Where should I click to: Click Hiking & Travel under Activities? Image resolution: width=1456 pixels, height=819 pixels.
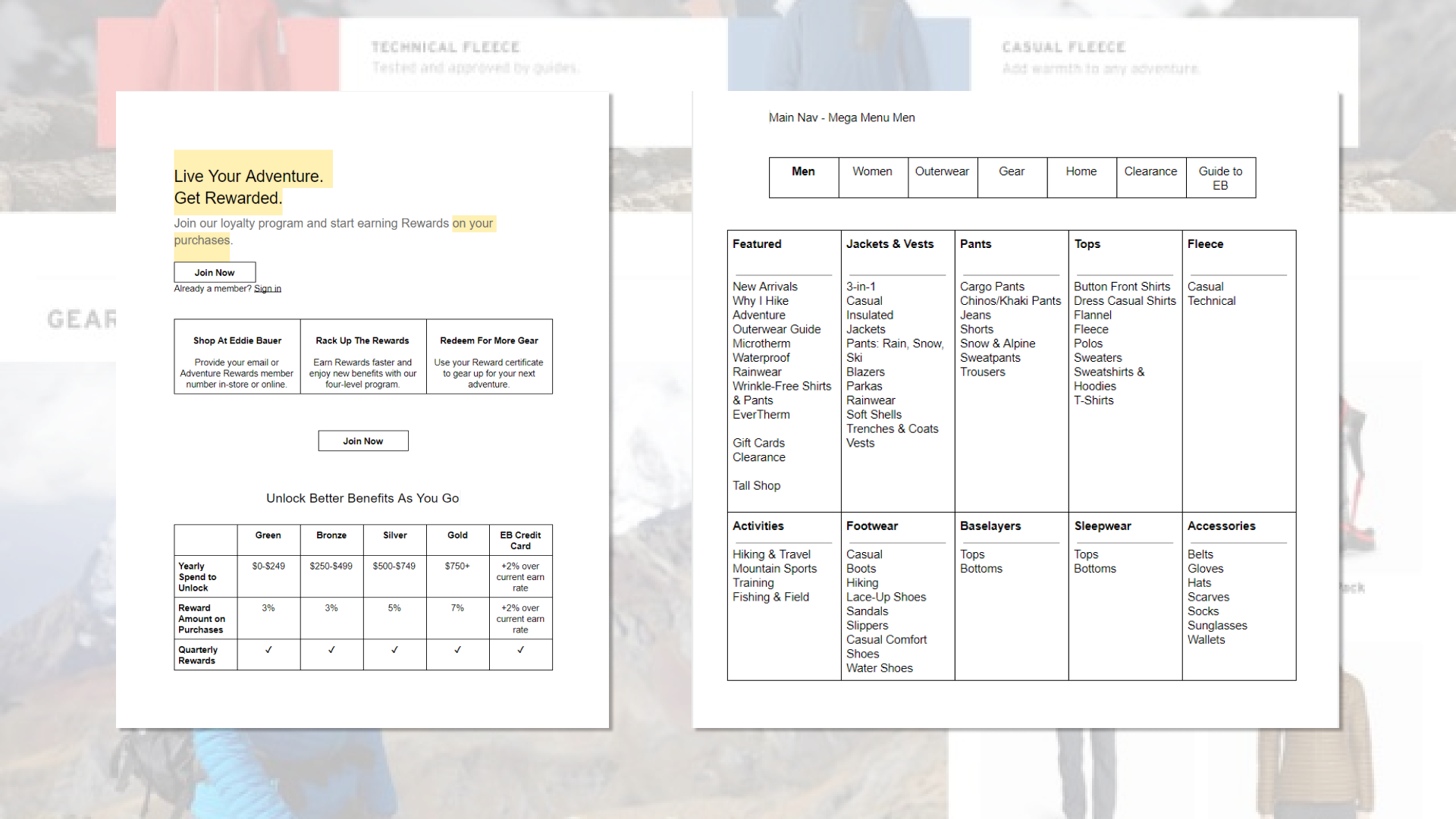[771, 554]
